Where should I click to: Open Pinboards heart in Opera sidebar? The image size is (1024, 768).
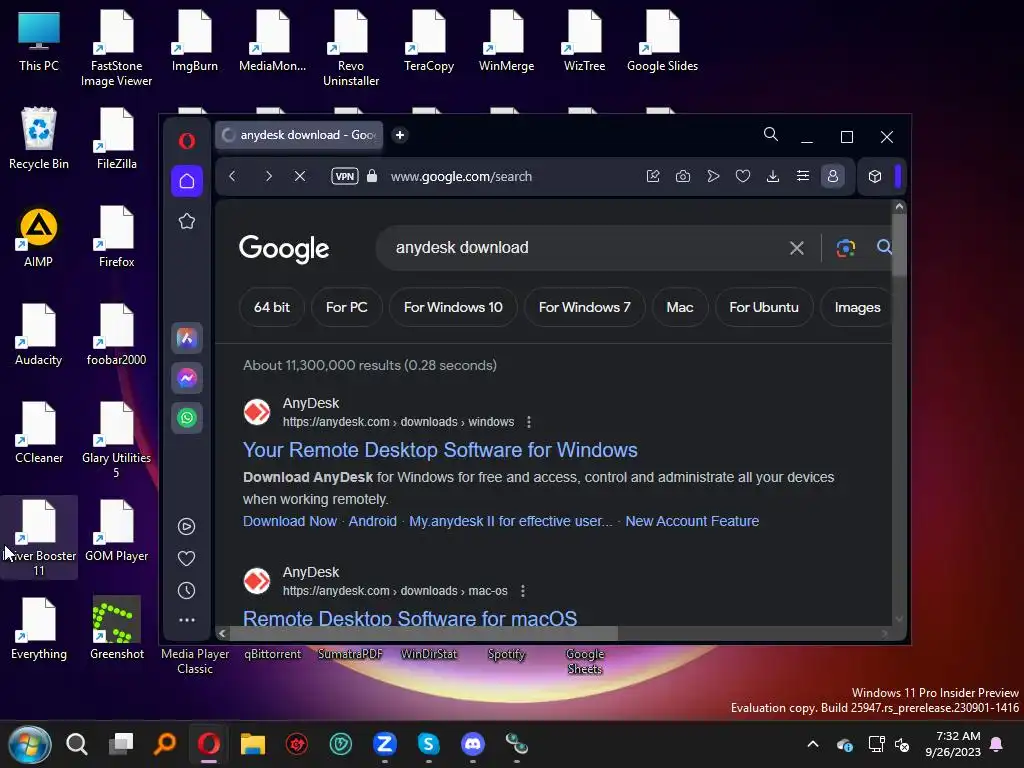point(187,558)
